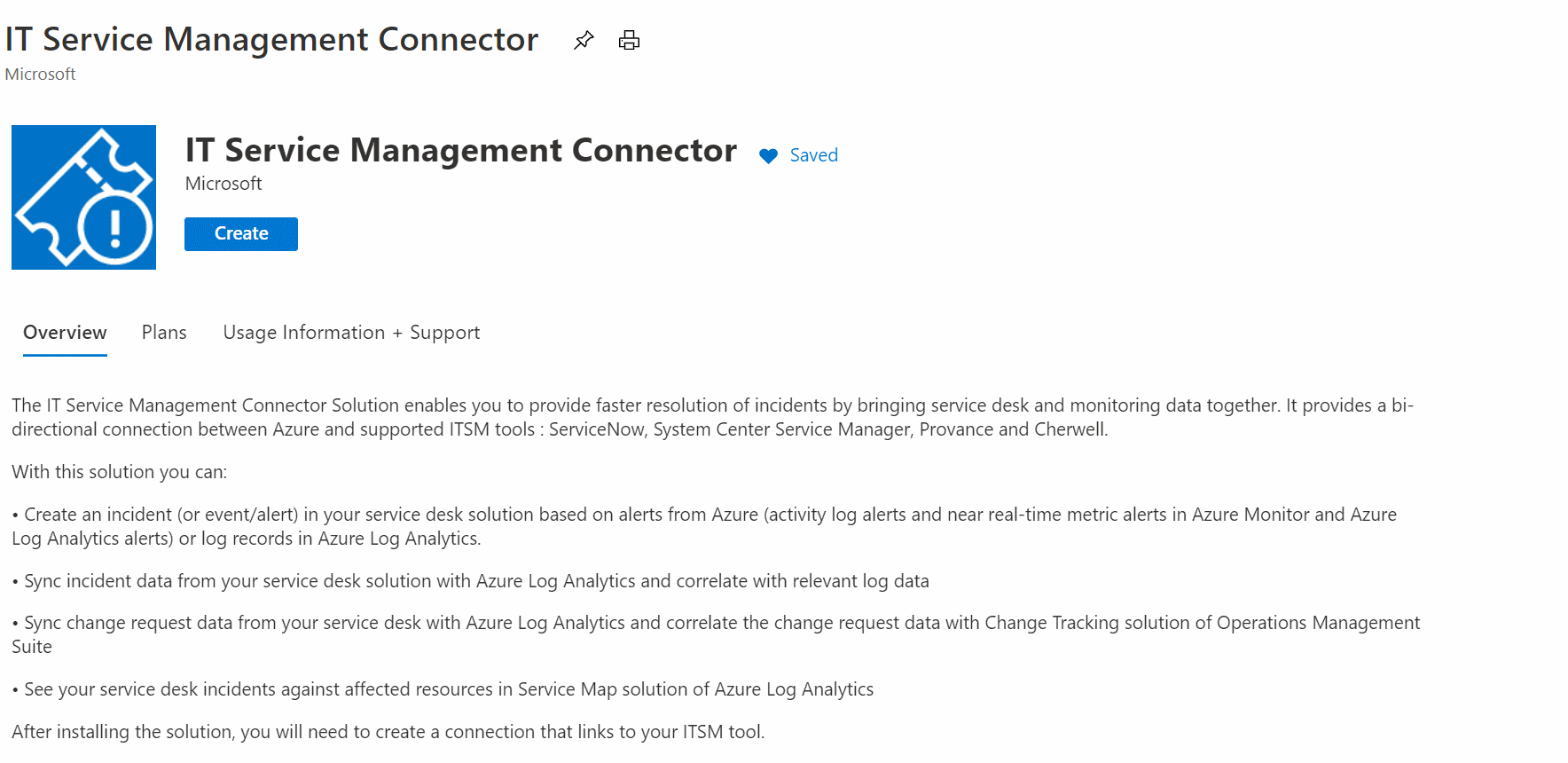The width and height of the screenshot is (1568, 763).
Task: Switch to the Overview tab
Action: tap(65, 333)
